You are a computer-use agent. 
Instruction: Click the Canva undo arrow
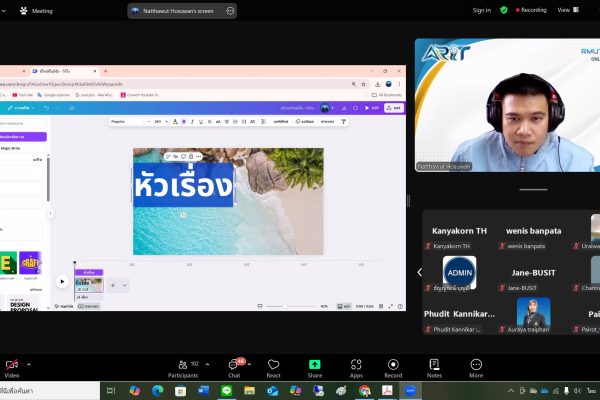click(x=47, y=108)
